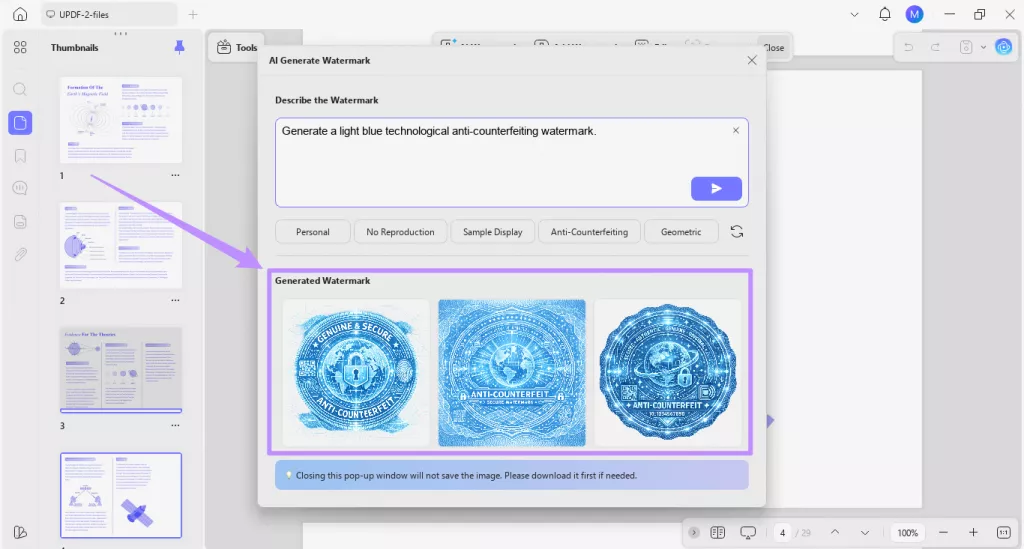
Task: Select the dark blue round seal watermark
Action: [x=667, y=373]
